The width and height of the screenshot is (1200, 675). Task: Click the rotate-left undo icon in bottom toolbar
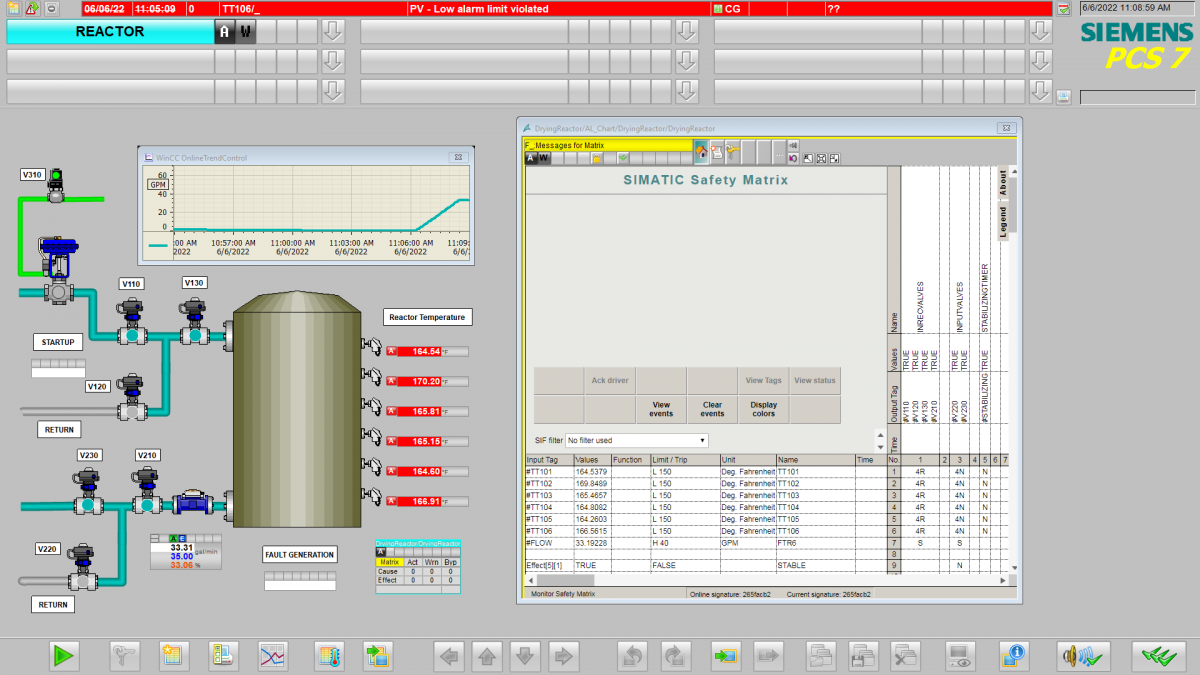tap(634, 656)
